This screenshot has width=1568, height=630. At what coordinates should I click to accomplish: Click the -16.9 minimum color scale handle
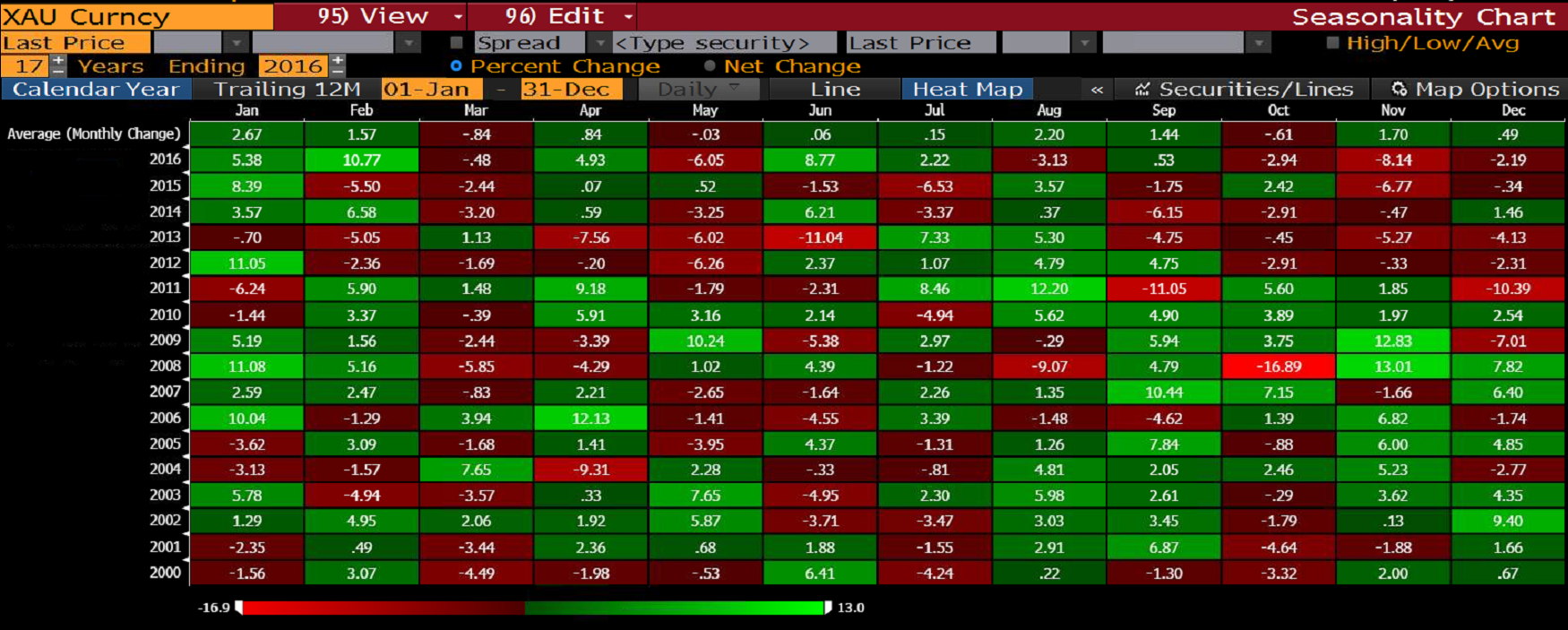pos(238,608)
